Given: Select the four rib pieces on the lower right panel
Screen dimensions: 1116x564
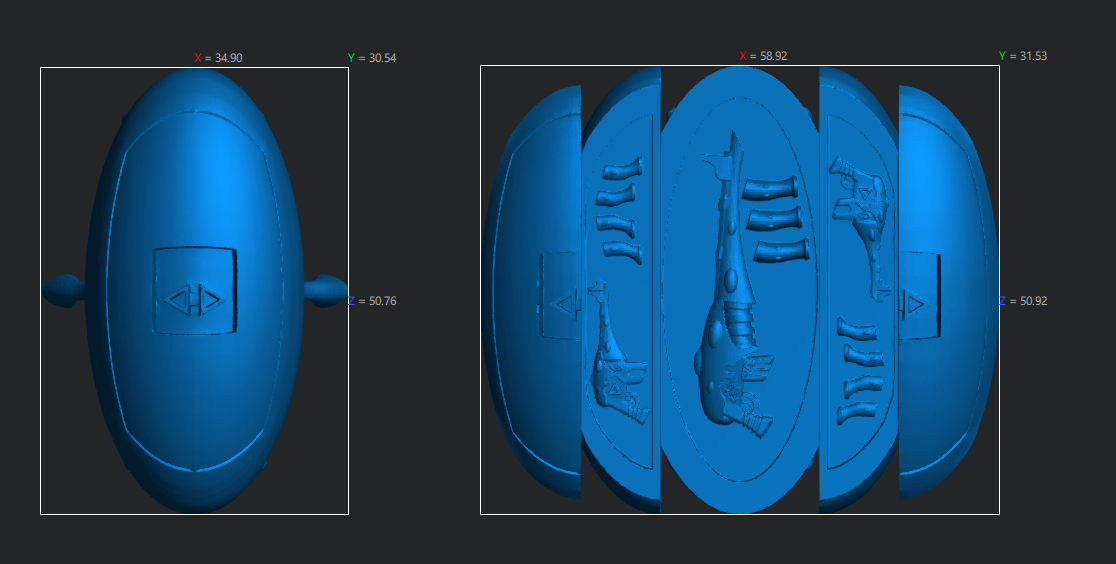Looking at the screenshot, I should pyautogui.click(x=859, y=370).
